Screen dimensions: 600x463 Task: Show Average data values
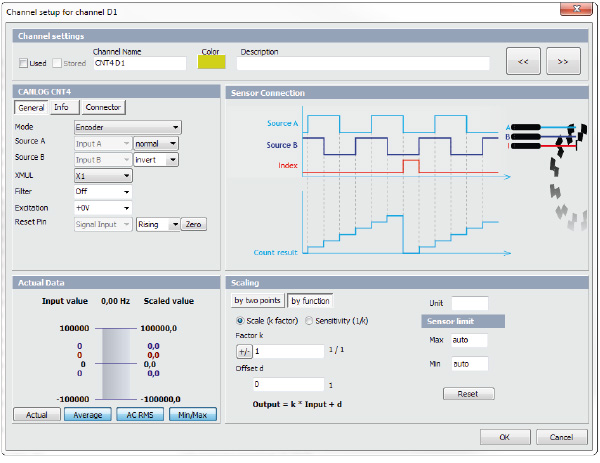pyautogui.click(x=88, y=415)
